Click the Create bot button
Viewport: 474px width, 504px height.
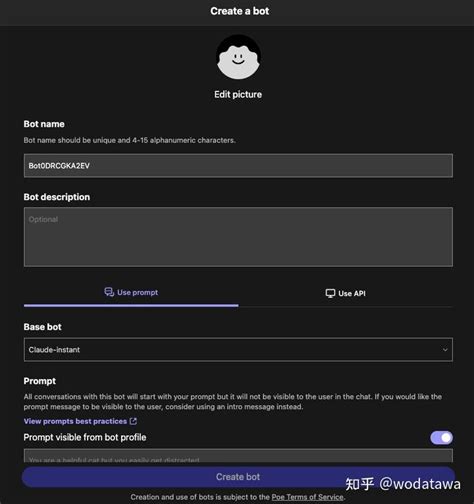click(238, 477)
